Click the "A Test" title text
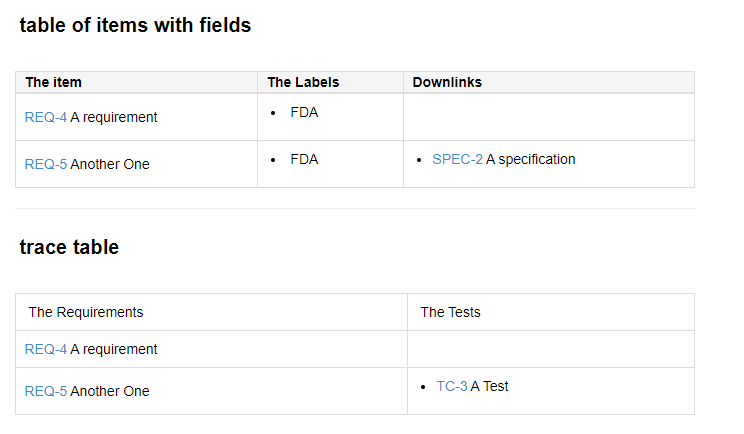 click(x=489, y=387)
